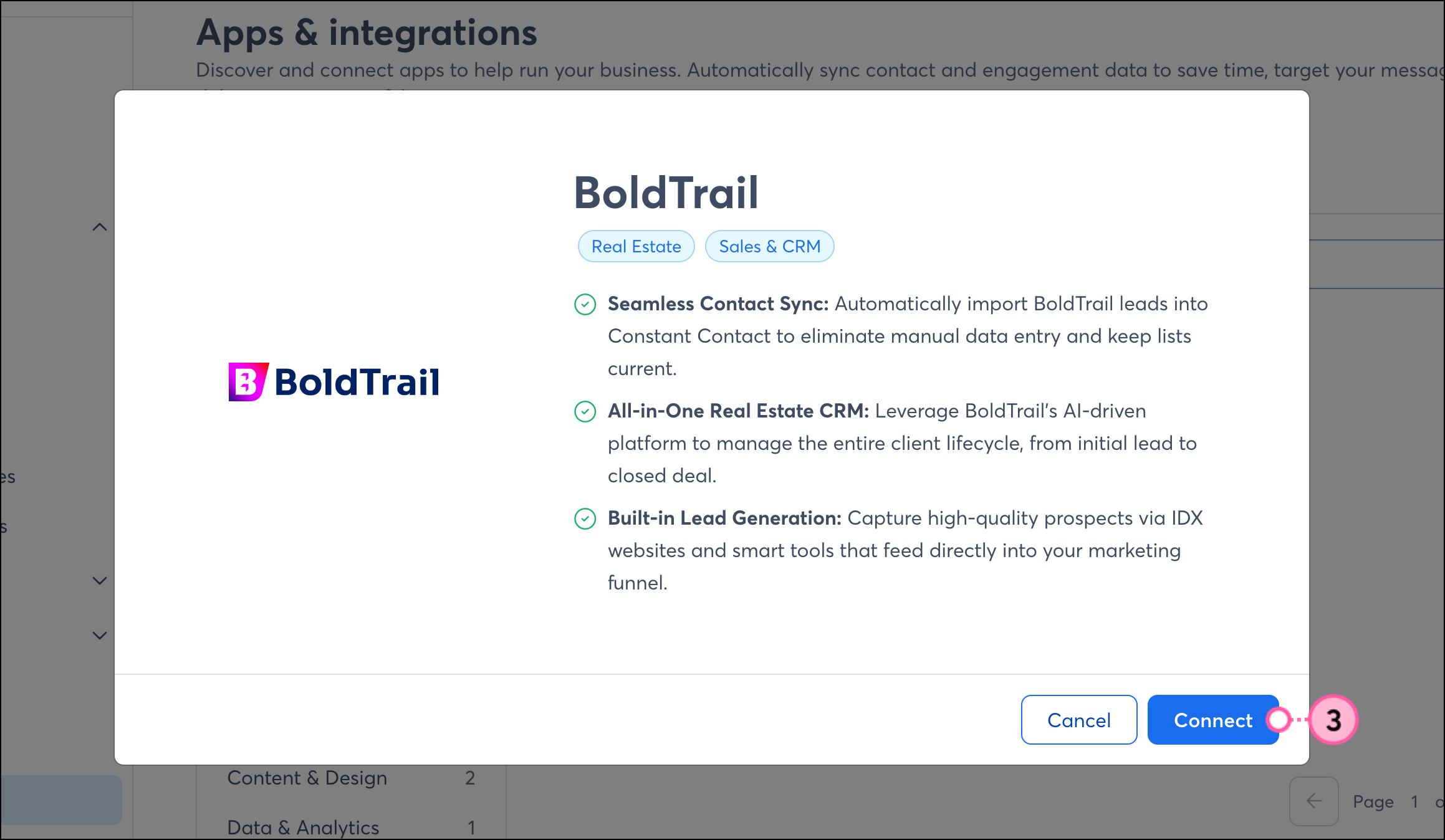Viewport: 1445px width, 840px height.
Task: Click the Seamless Contact Sync checkmark icon
Action: (x=585, y=304)
